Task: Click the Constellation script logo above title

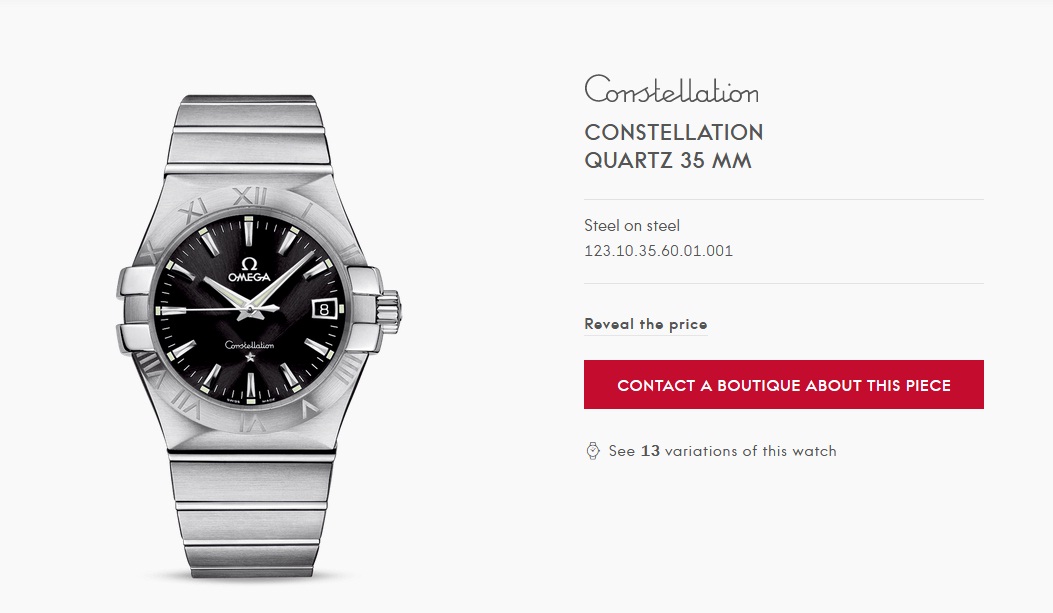Action: pos(671,90)
